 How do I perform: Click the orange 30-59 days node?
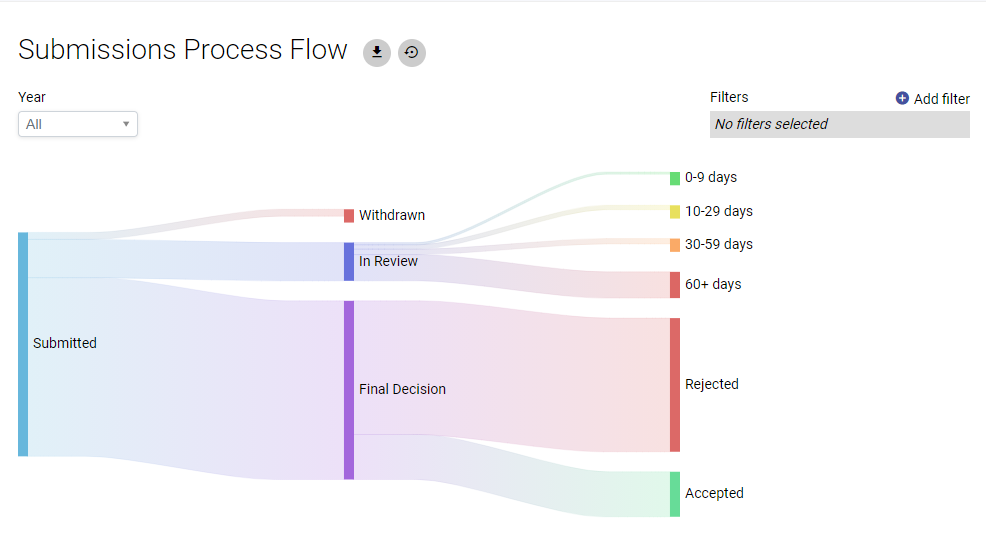click(x=675, y=245)
